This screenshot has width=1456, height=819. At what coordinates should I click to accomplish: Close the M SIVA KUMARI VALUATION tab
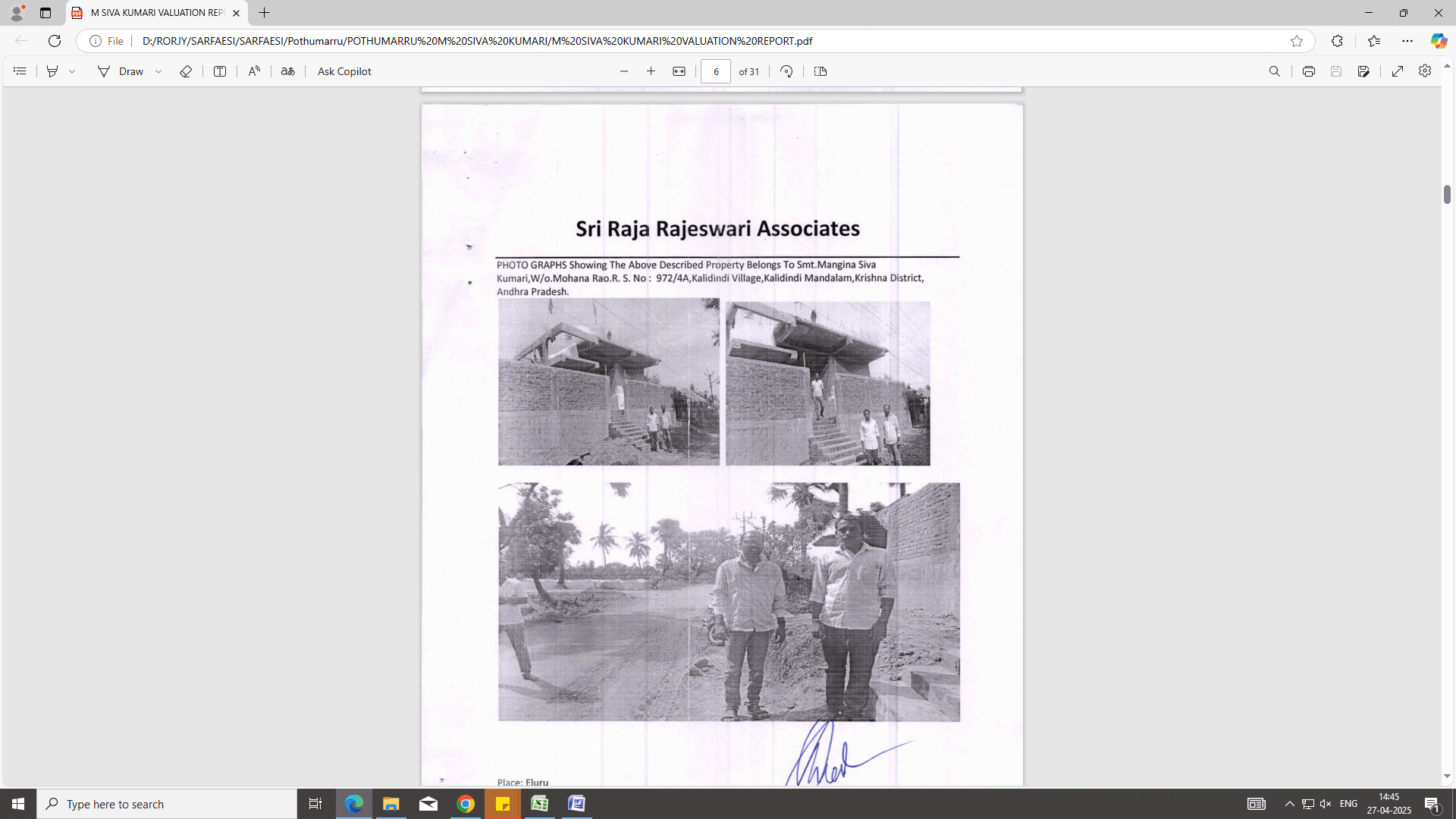tap(237, 13)
